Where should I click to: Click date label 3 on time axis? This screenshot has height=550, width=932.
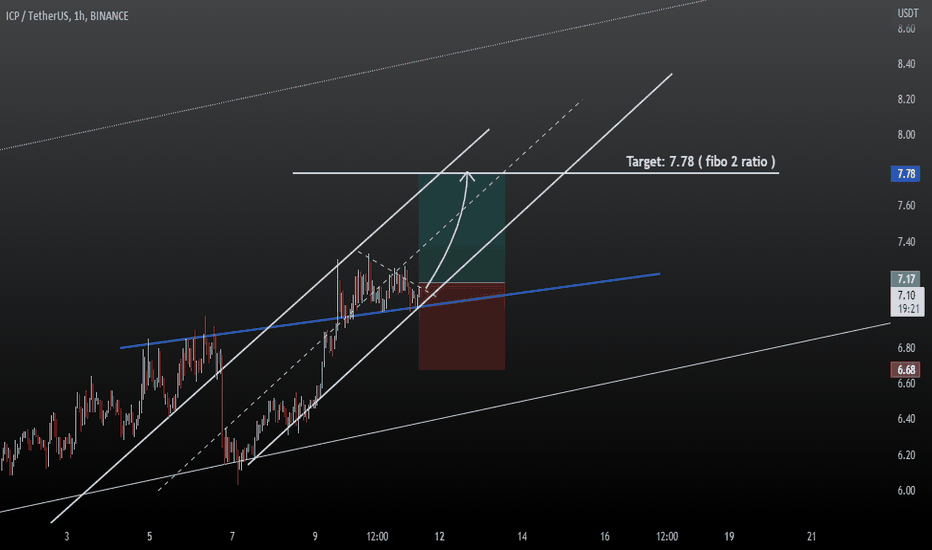67,536
